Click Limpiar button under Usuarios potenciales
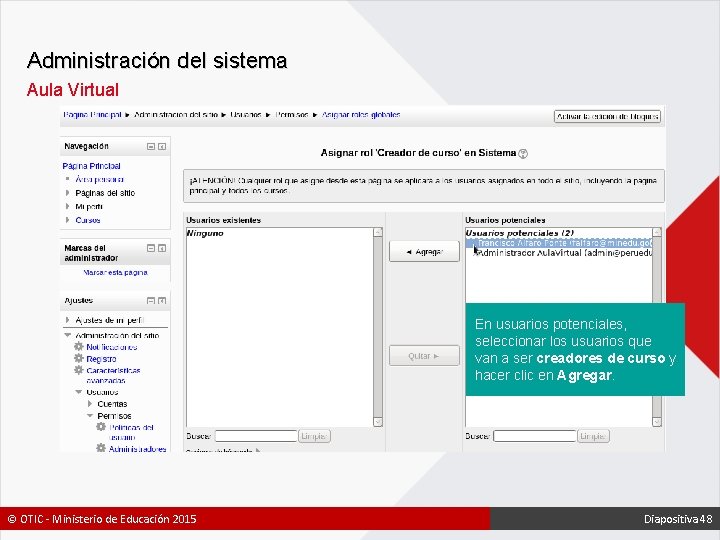The height and width of the screenshot is (540, 720). (x=593, y=436)
